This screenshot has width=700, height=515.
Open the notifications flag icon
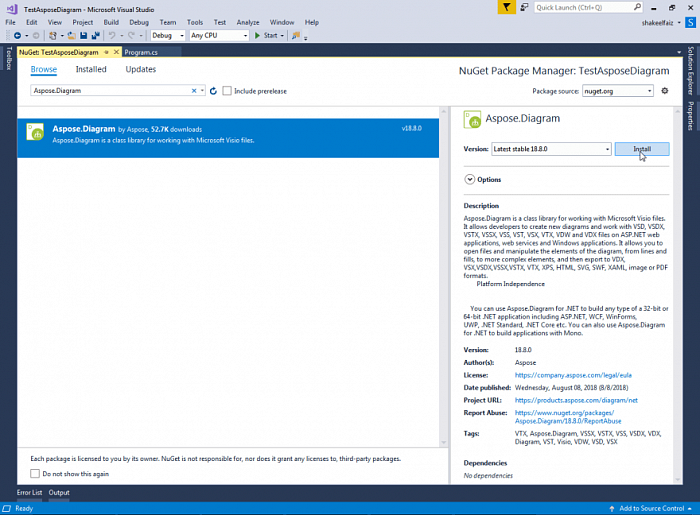[507, 8]
